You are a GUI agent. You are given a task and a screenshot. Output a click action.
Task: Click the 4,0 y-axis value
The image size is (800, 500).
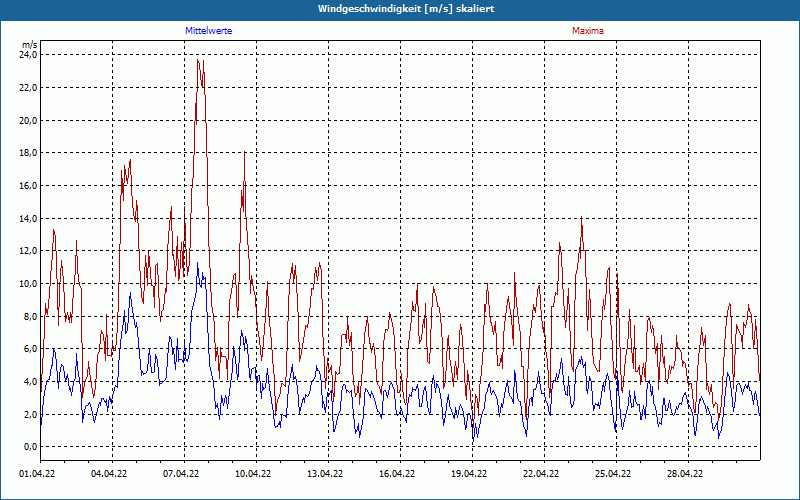(x=31, y=382)
